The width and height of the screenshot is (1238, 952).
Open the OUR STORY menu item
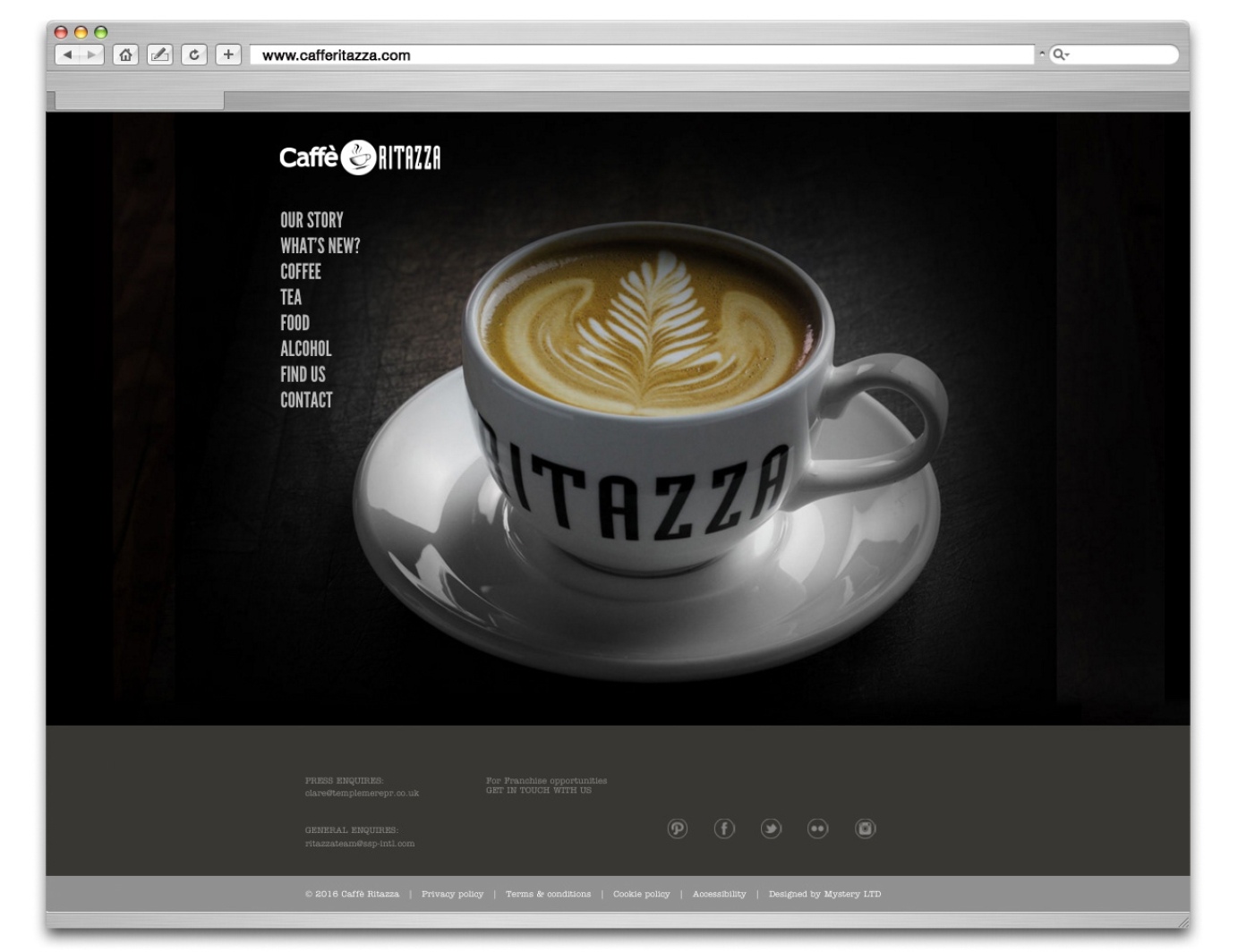click(x=311, y=219)
